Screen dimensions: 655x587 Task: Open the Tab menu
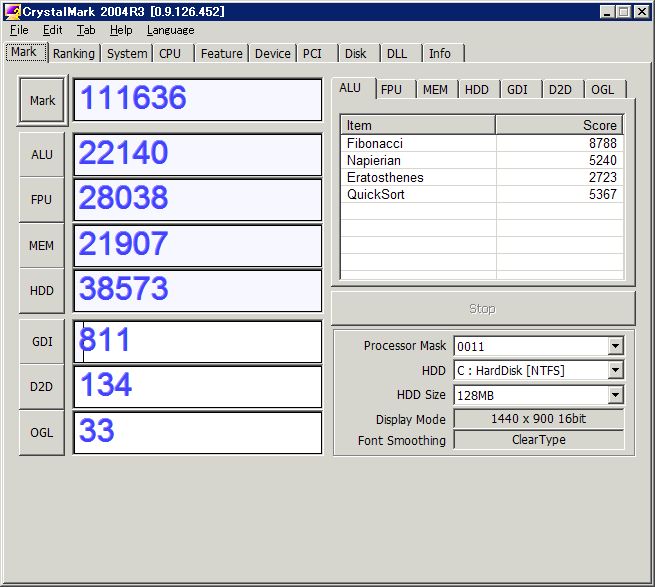(x=86, y=30)
